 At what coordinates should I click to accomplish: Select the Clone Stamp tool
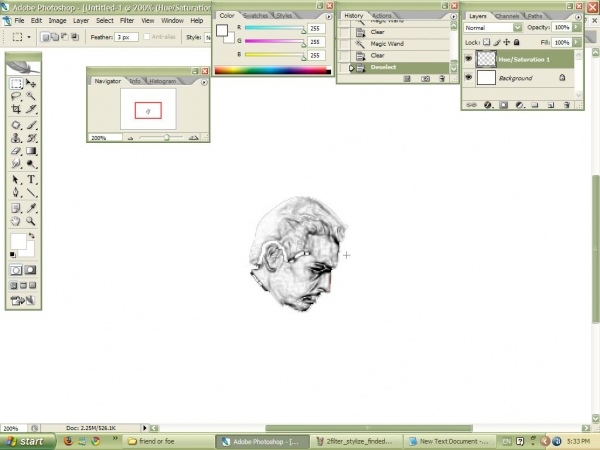coord(16,138)
